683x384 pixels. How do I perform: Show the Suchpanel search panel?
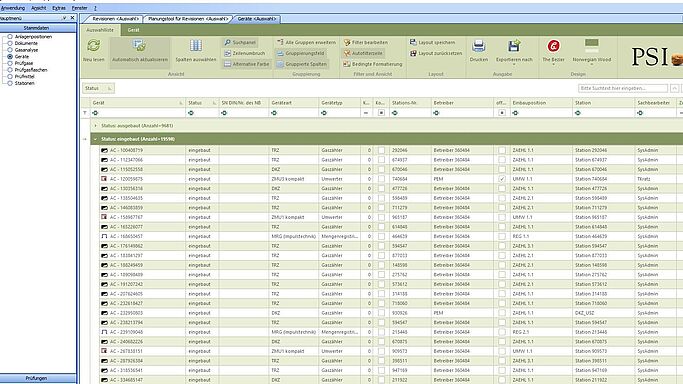coord(240,42)
